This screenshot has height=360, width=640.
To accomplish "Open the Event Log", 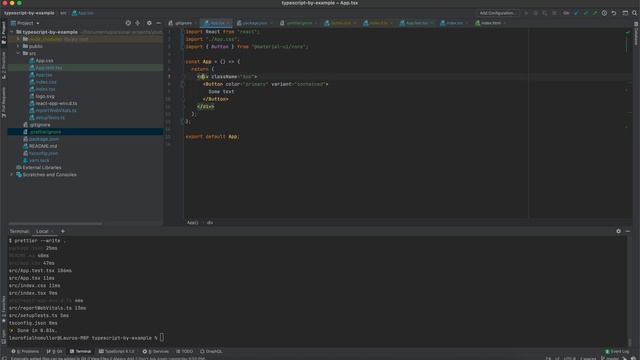I will (x=617, y=351).
